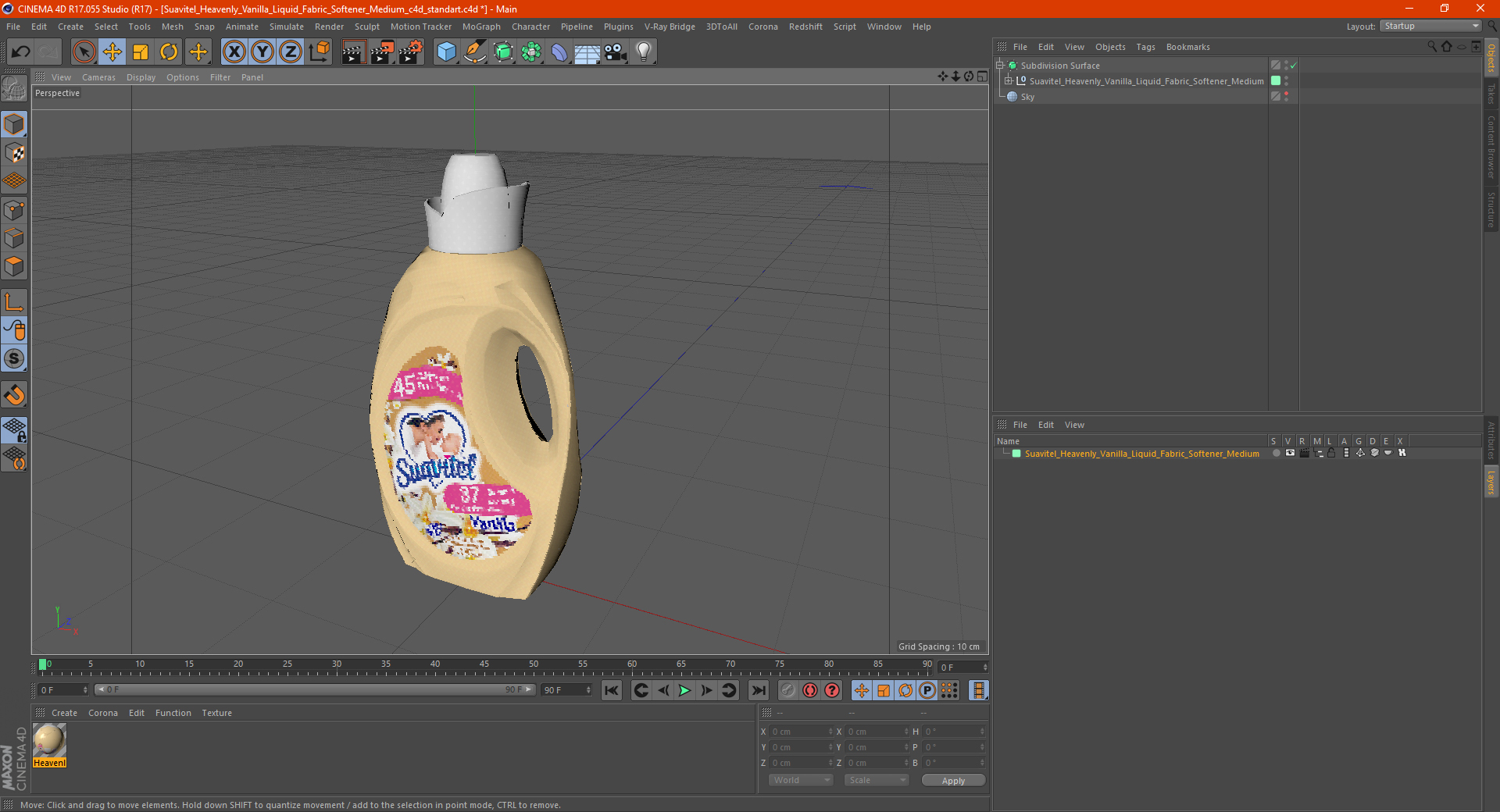Image resolution: width=1500 pixels, height=812 pixels.
Task: Open the MoGraph menu
Action: click(481, 27)
